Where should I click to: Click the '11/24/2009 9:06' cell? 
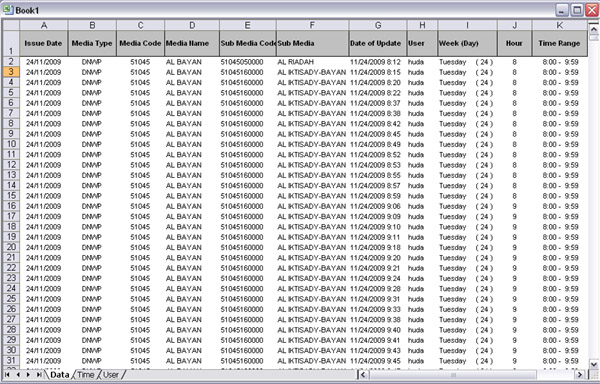(378, 206)
